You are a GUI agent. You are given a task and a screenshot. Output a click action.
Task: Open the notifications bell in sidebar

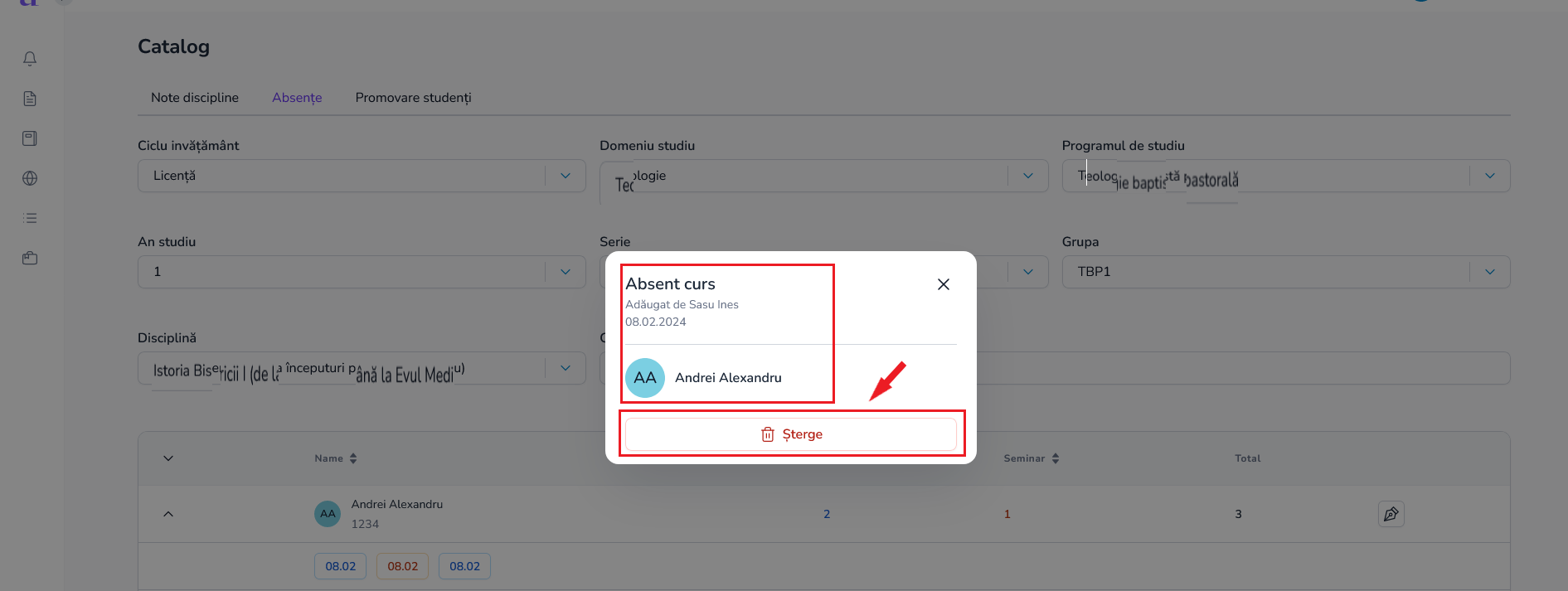pyautogui.click(x=30, y=59)
